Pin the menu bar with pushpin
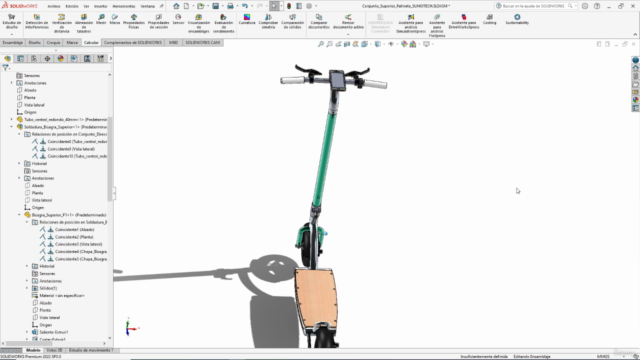640x360 pixels. tap(161, 6)
